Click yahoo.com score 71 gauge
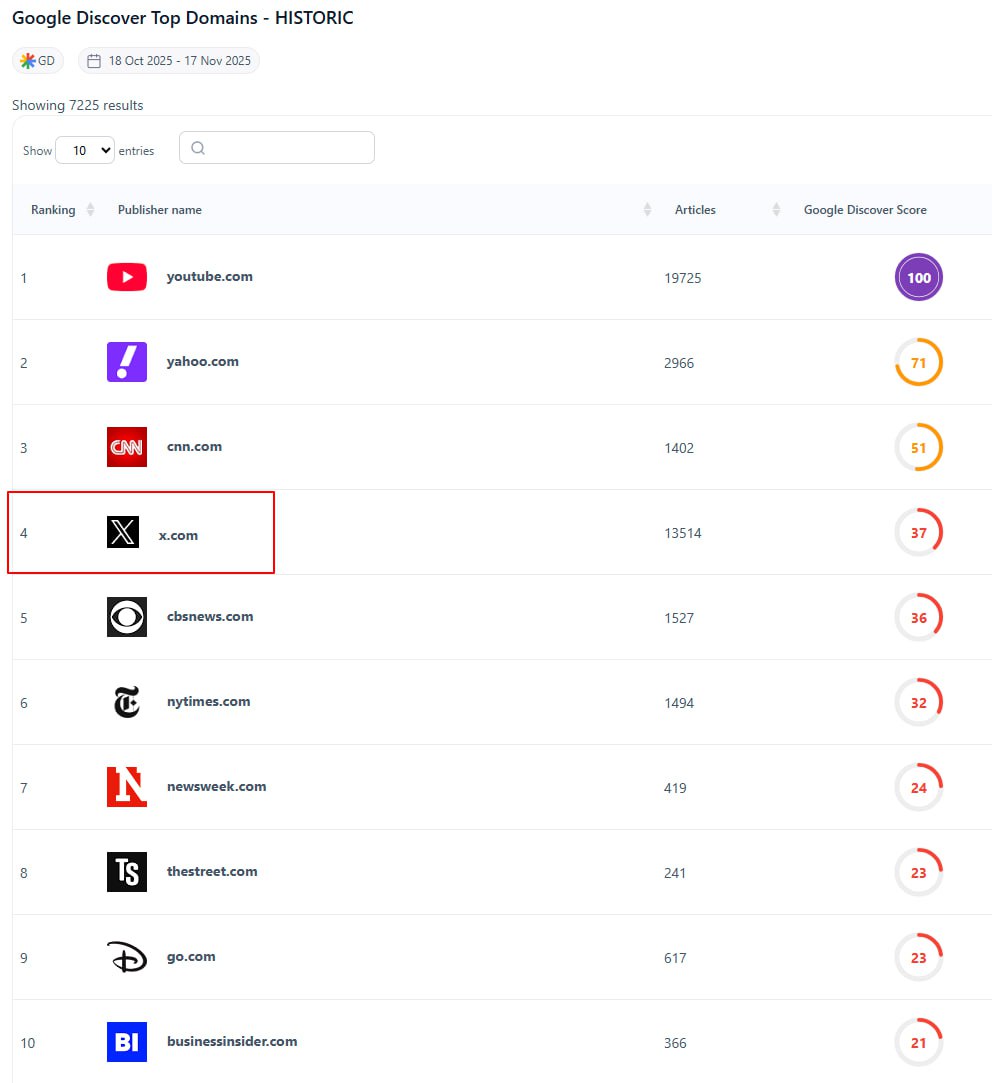This screenshot has height=1083, width=992. 918,362
